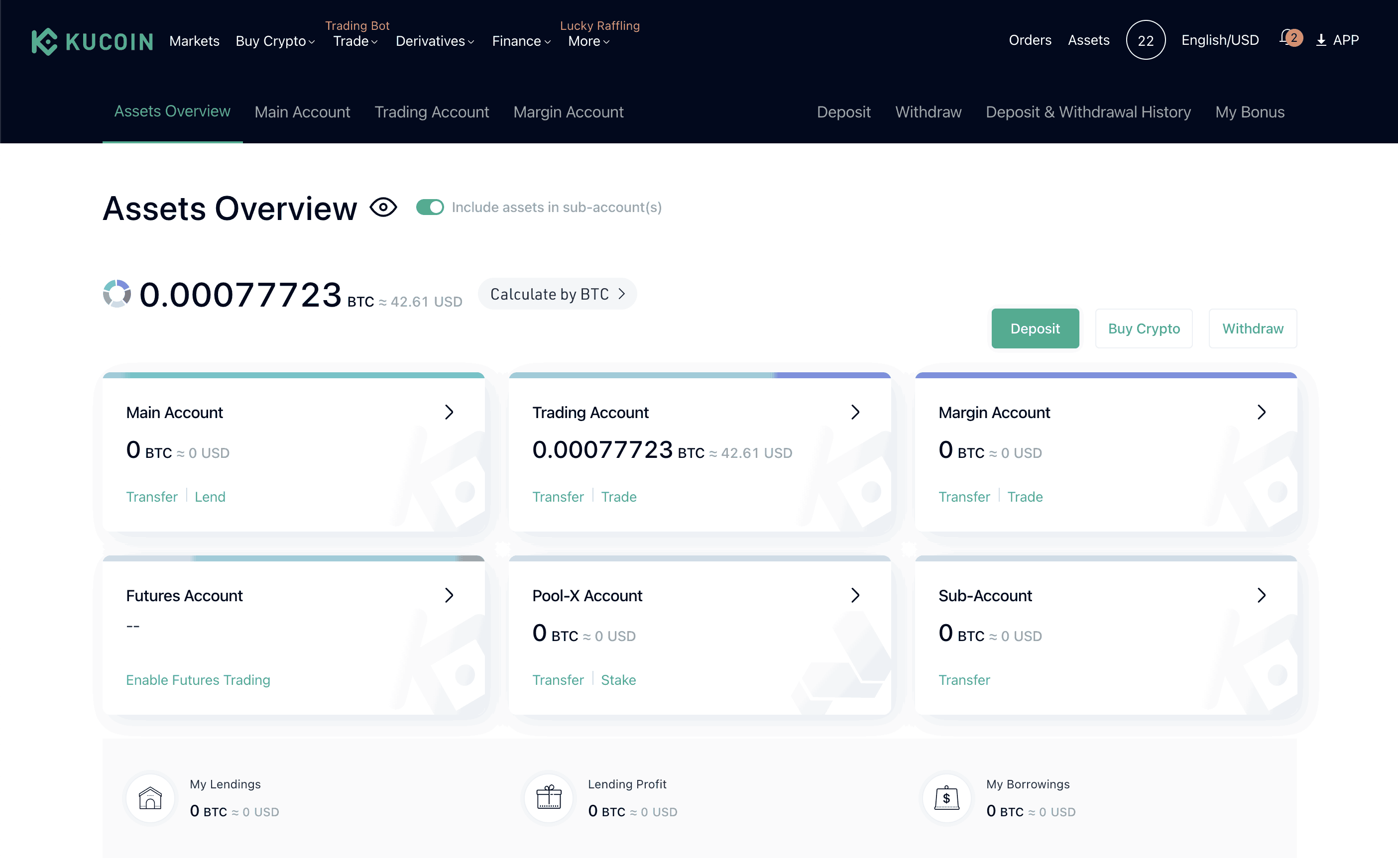The width and height of the screenshot is (1398, 868).
Task: Click Trade in Trading Account card
Action: point(619,497)
